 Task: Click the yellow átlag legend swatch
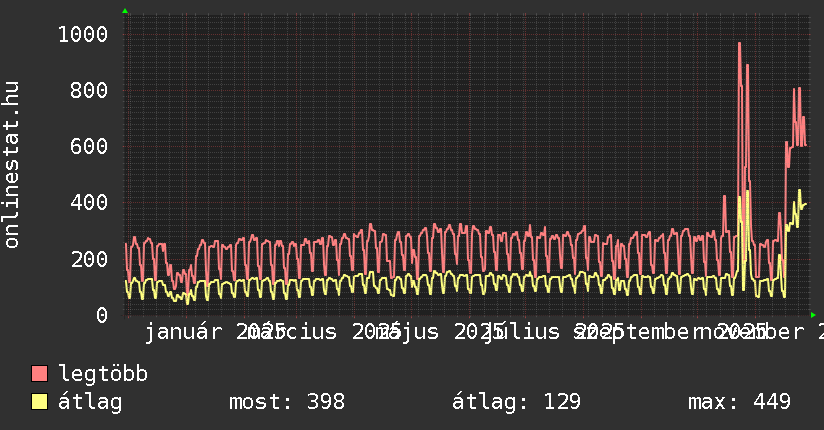pyautogui.click(x=40, y=402)
